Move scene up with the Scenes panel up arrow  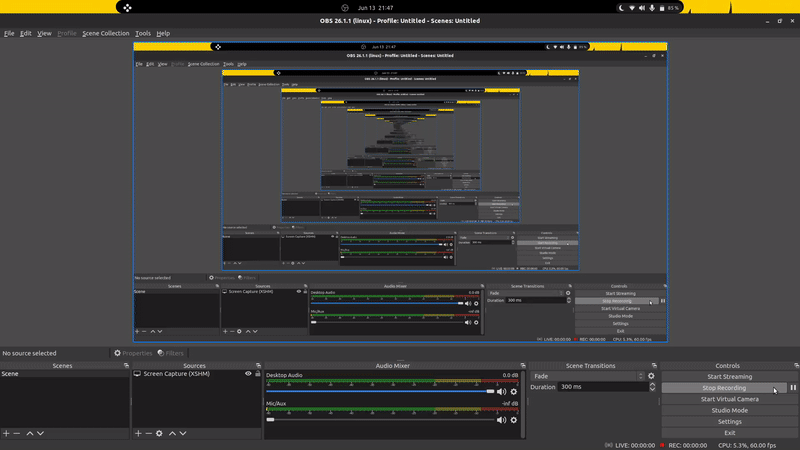30,433
